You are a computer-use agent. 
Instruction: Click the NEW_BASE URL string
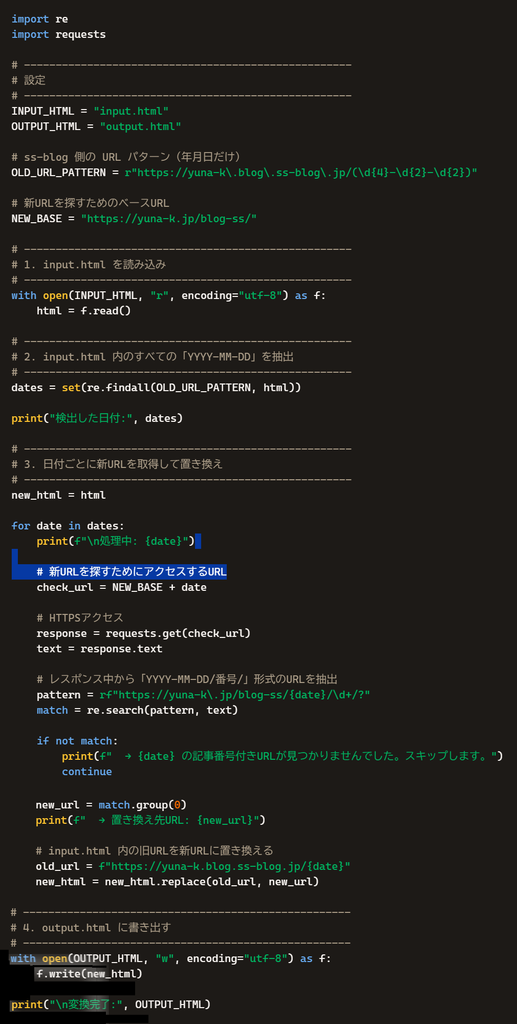point(169,218)
